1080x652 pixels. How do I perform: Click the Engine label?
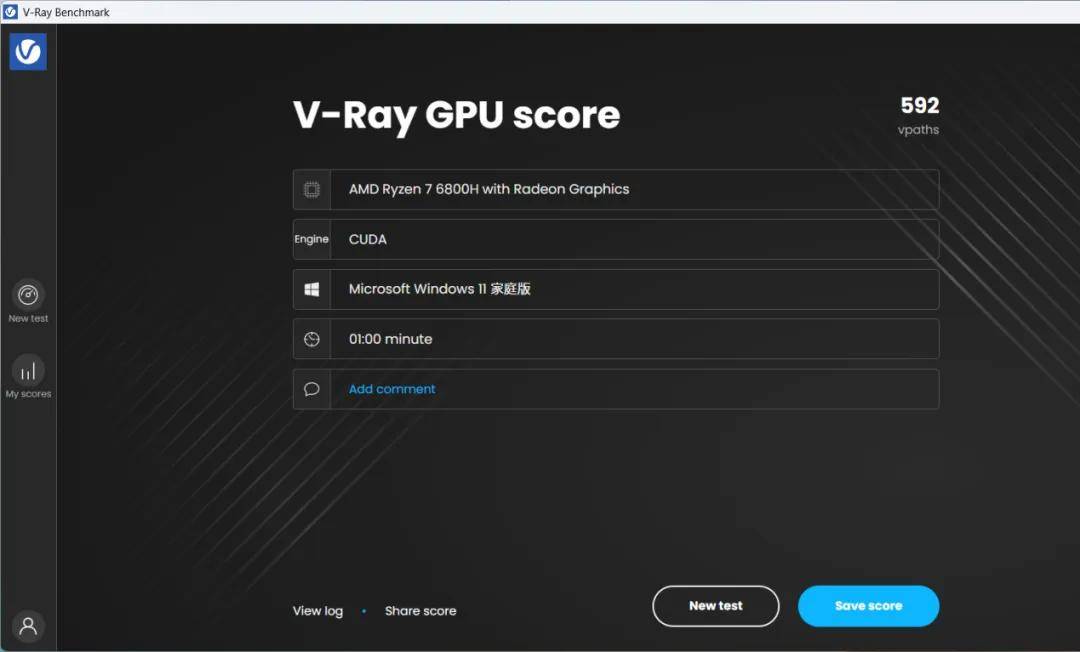tap(311, 239)
